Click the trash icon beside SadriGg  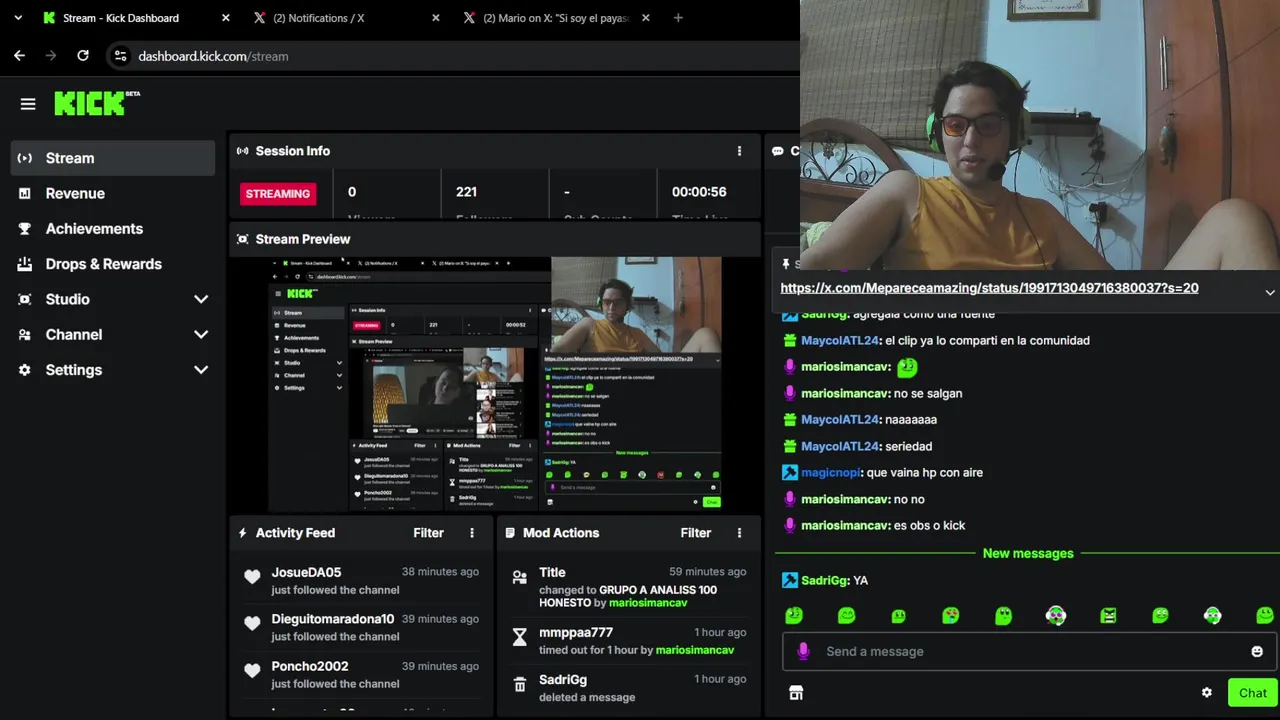(x=519, y=684)
